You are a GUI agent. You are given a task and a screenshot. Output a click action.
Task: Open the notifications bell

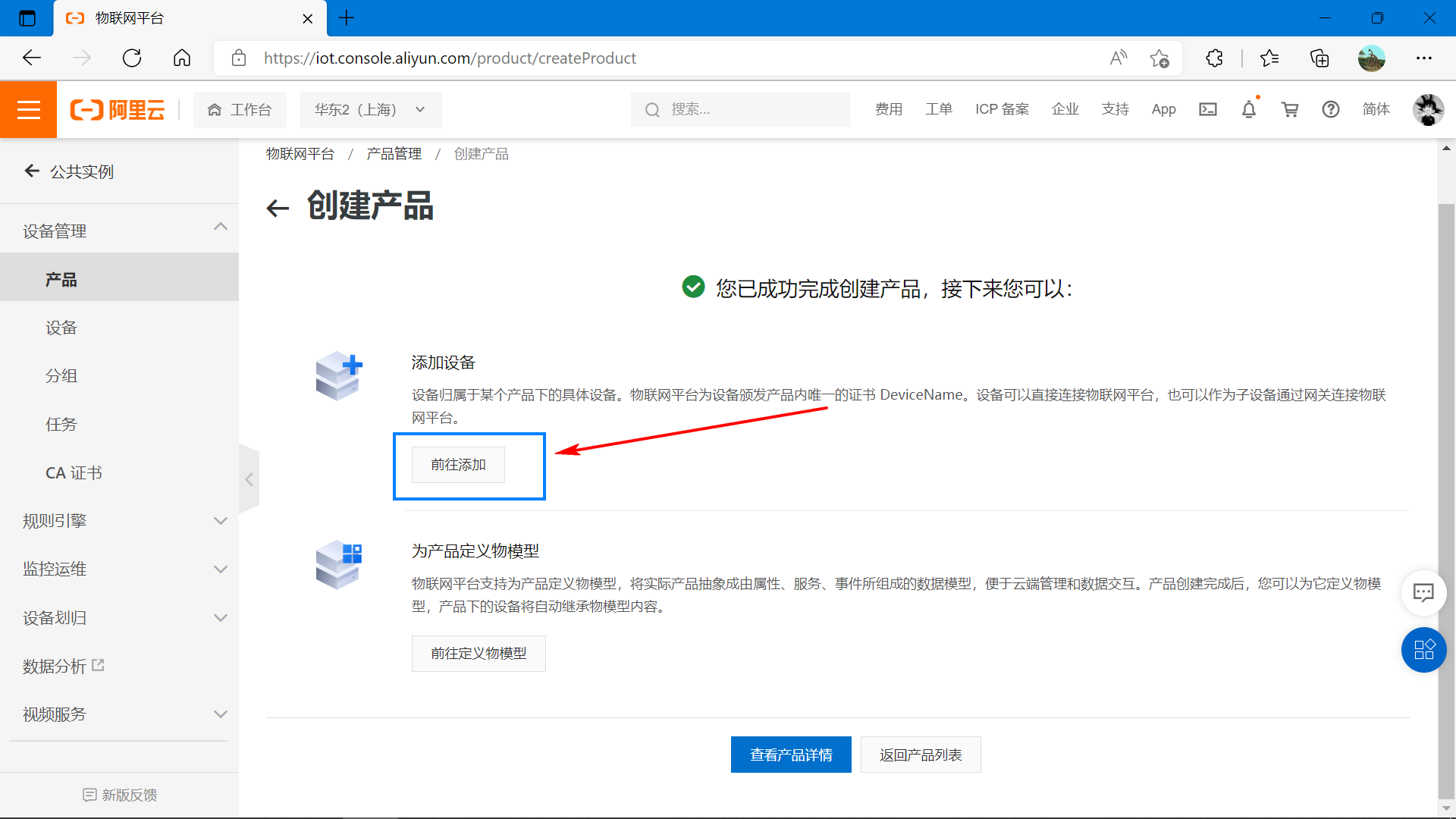coord(1249,110)
